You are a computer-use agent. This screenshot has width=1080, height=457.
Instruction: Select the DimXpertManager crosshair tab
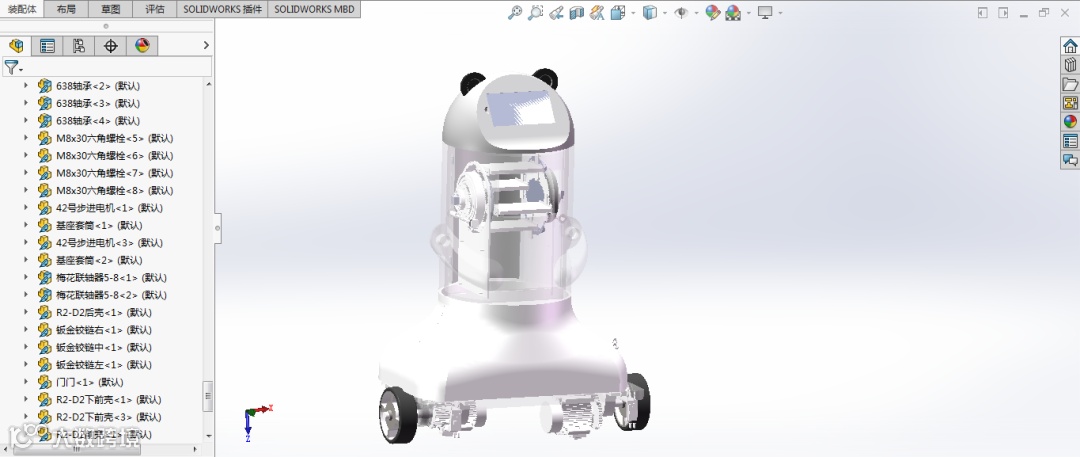point(110,46)
